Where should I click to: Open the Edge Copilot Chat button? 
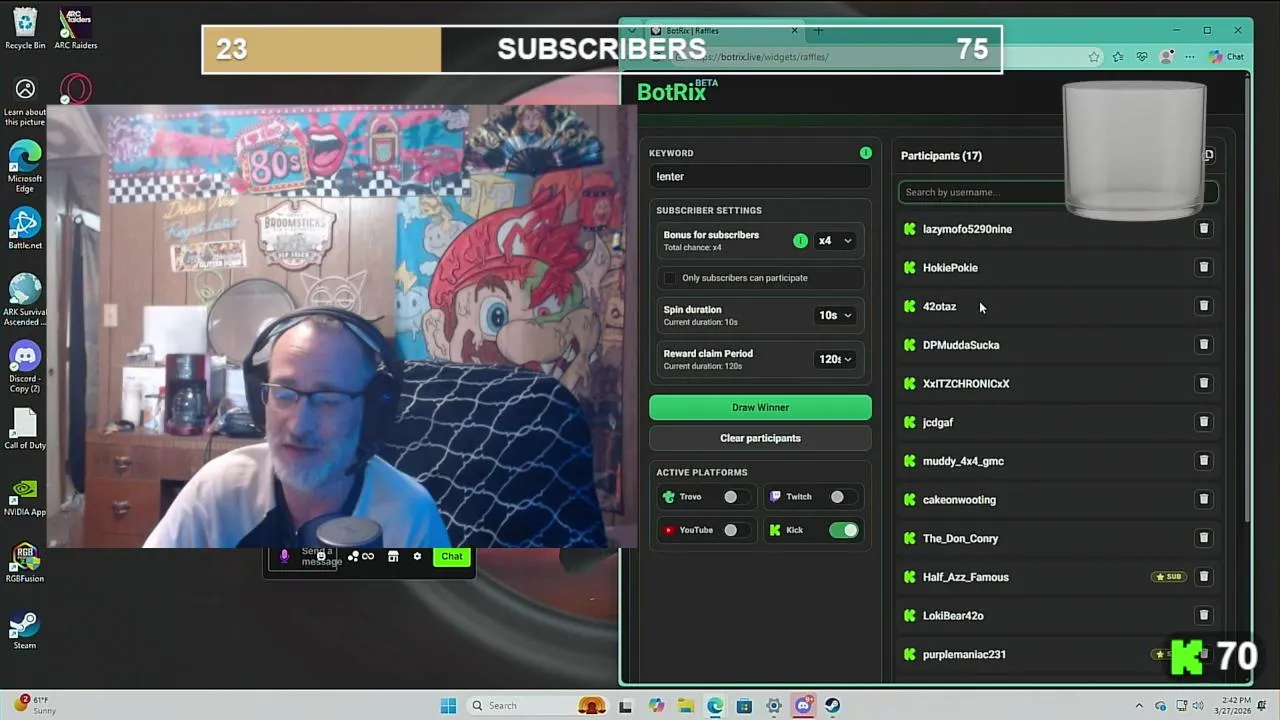(x=1227, y=57)
